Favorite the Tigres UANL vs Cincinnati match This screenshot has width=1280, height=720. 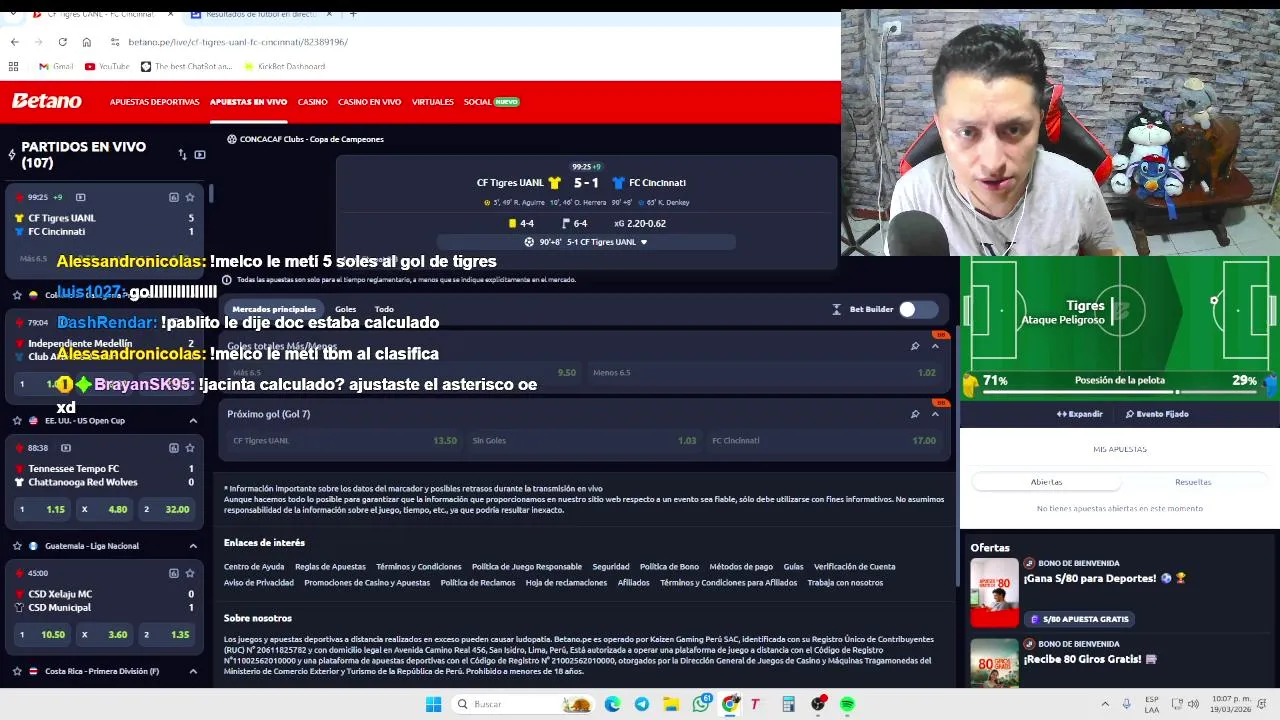pos(189,197)
